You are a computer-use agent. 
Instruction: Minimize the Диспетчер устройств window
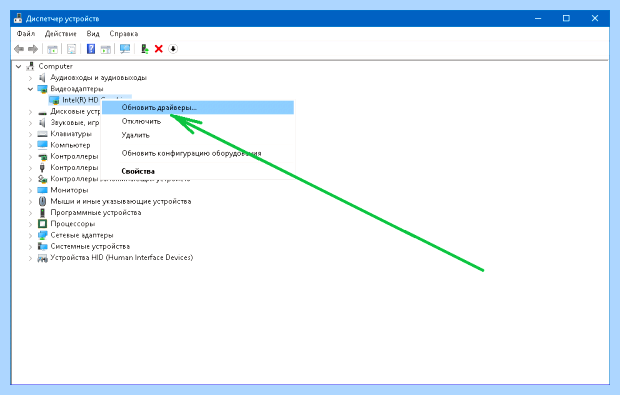coord(538,18)
